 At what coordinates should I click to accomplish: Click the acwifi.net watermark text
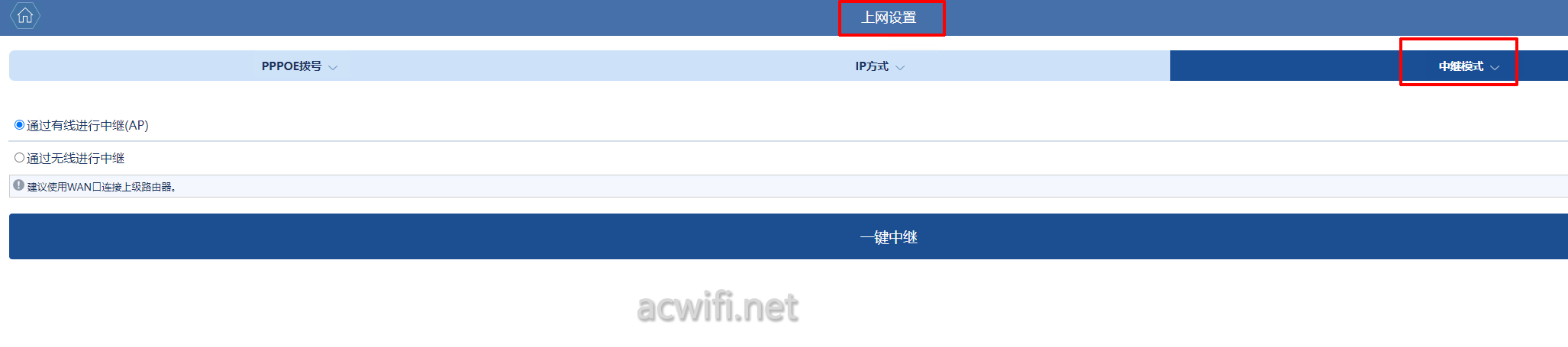point(718,307)
